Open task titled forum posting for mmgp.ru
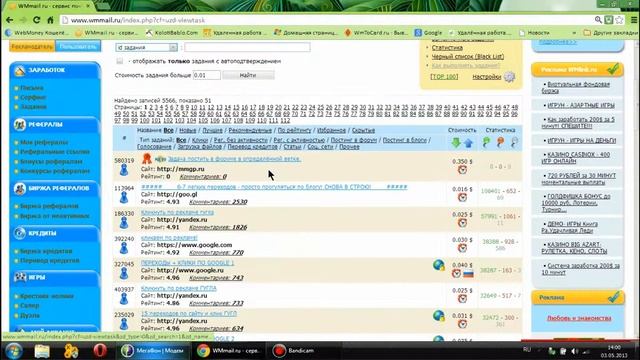This screenshot has height=360, width=640. coord(234,159)
